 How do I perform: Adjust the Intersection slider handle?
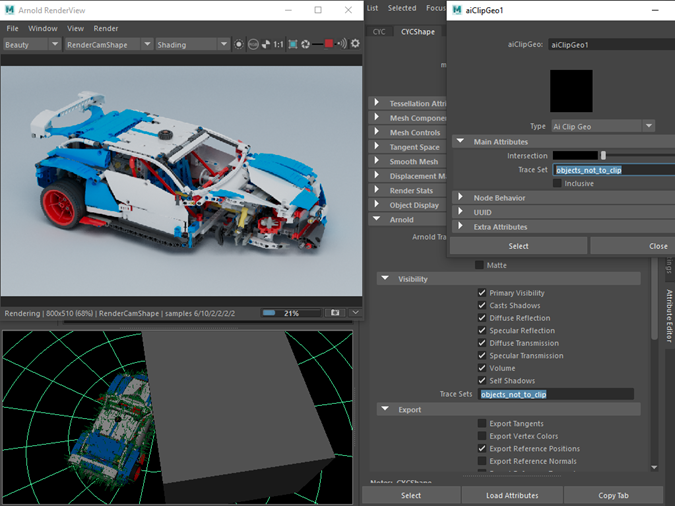[x=603, y=155]
